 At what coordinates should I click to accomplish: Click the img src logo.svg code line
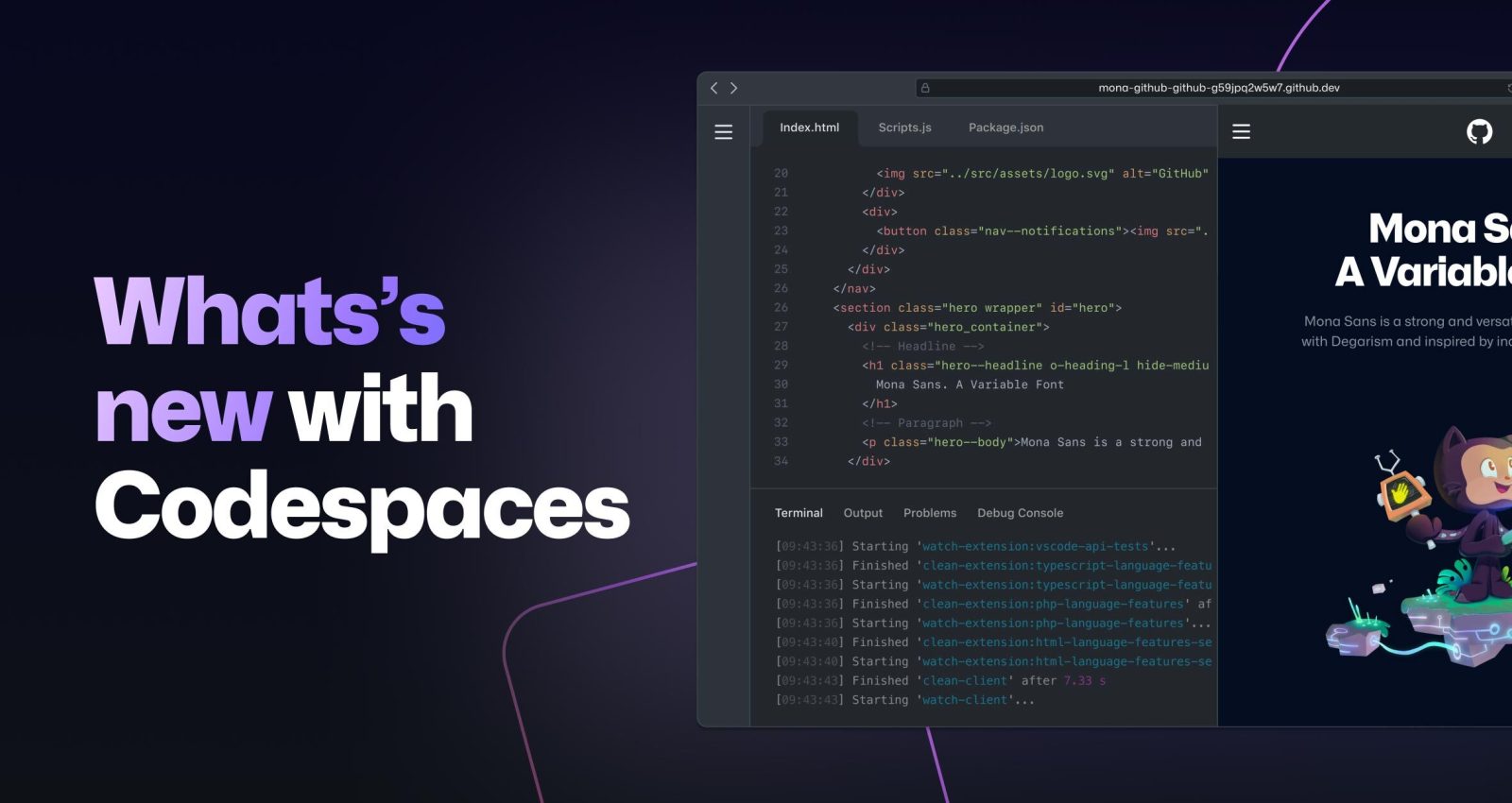(x=1042, y=174)
